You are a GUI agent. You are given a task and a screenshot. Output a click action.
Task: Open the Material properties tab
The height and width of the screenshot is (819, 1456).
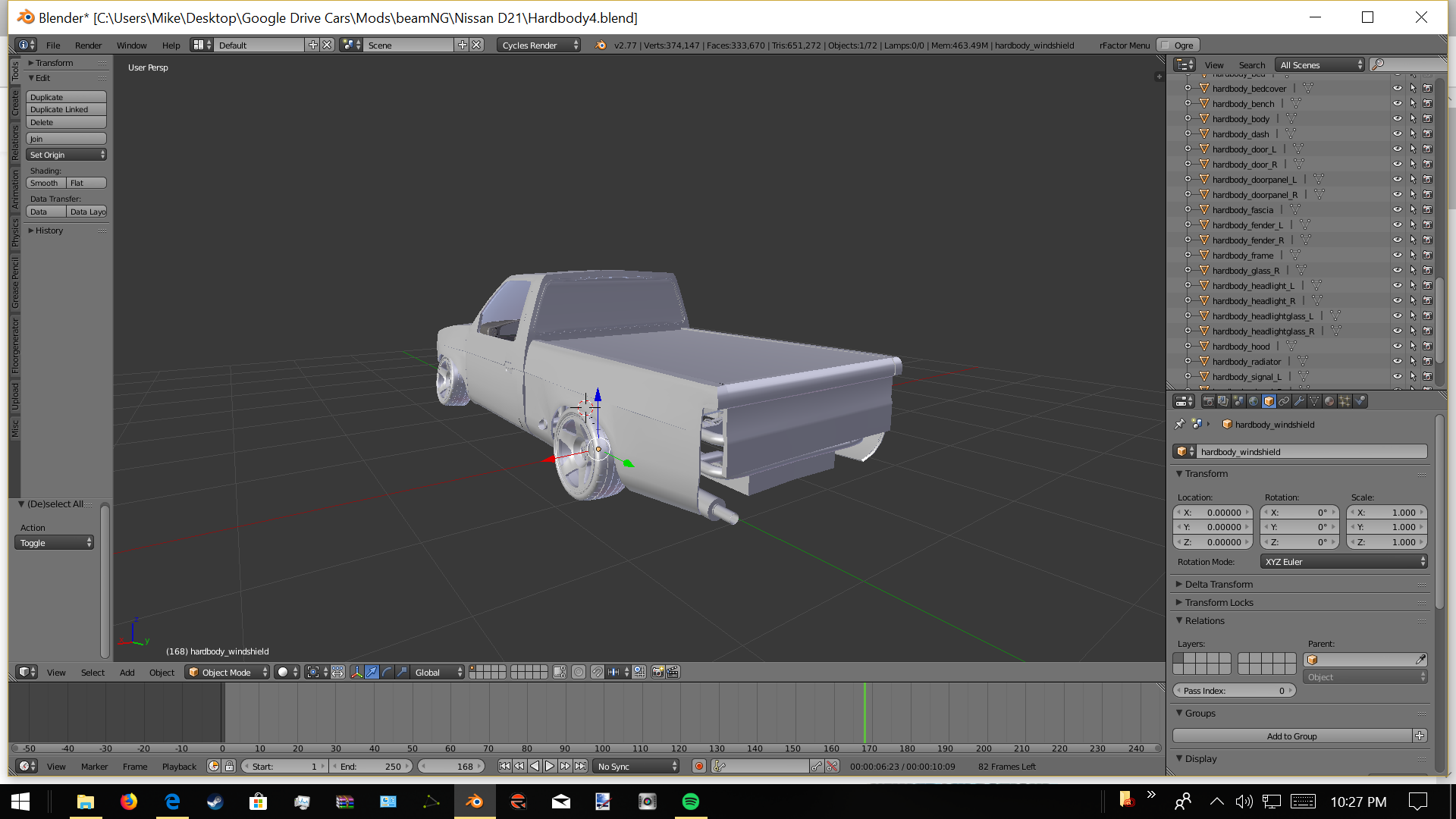(1329, 401)
